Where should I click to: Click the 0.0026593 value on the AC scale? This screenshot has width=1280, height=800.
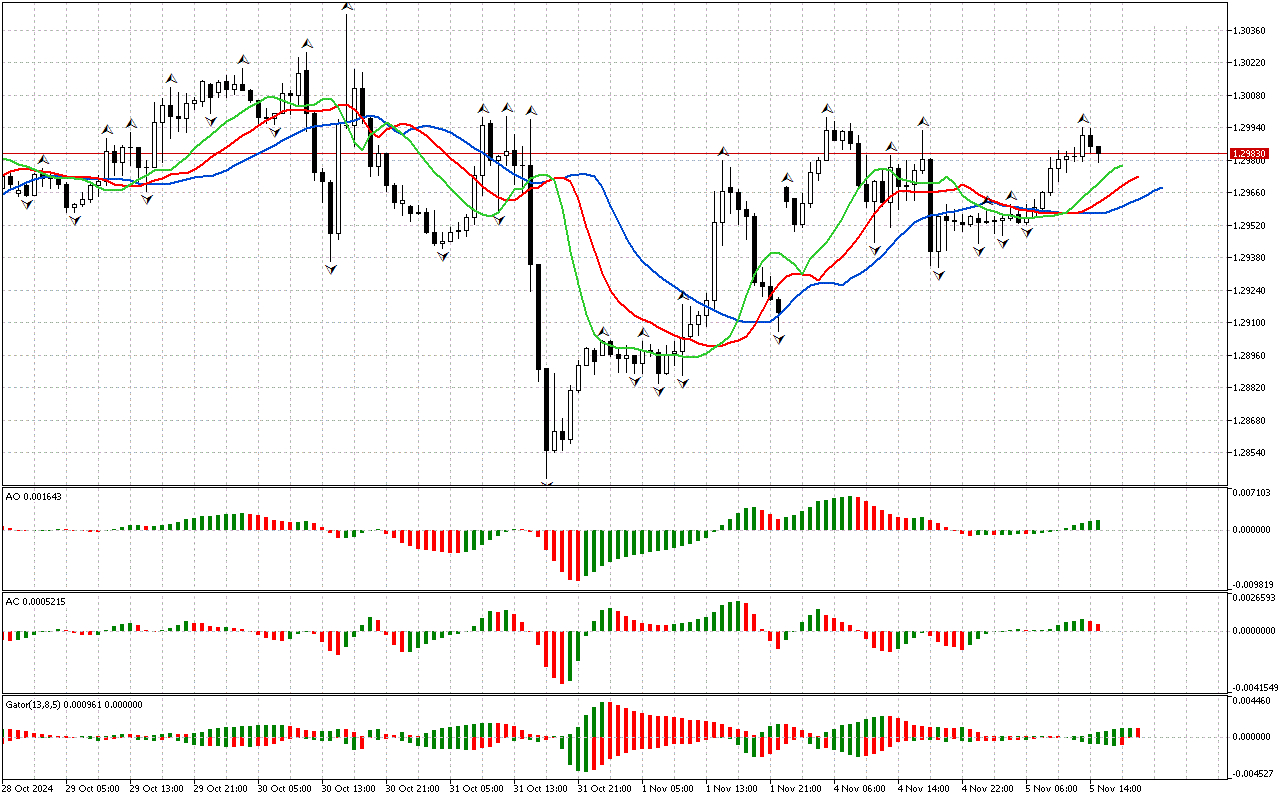1255,598
